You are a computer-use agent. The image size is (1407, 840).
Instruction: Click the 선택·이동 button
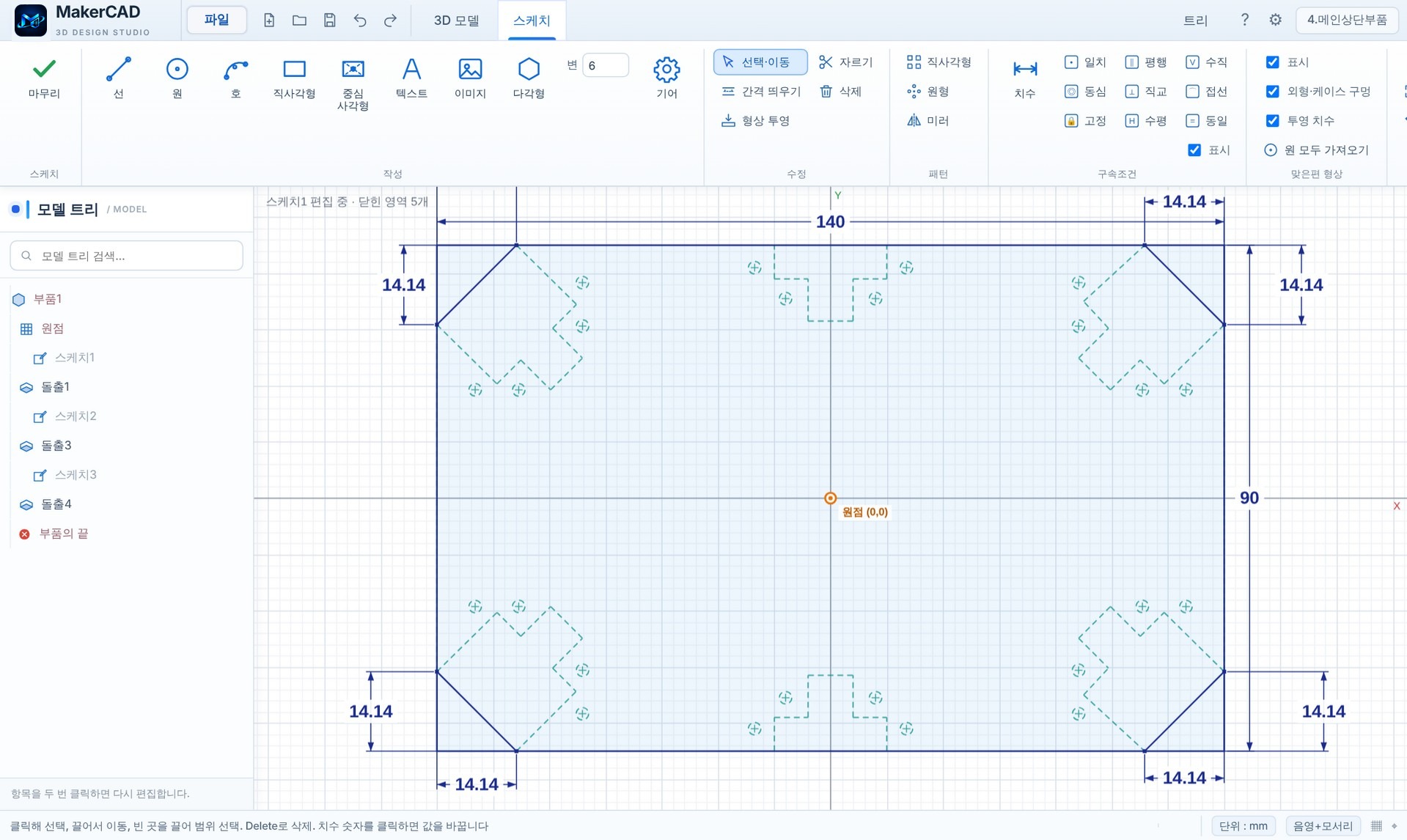pos(760,62)
